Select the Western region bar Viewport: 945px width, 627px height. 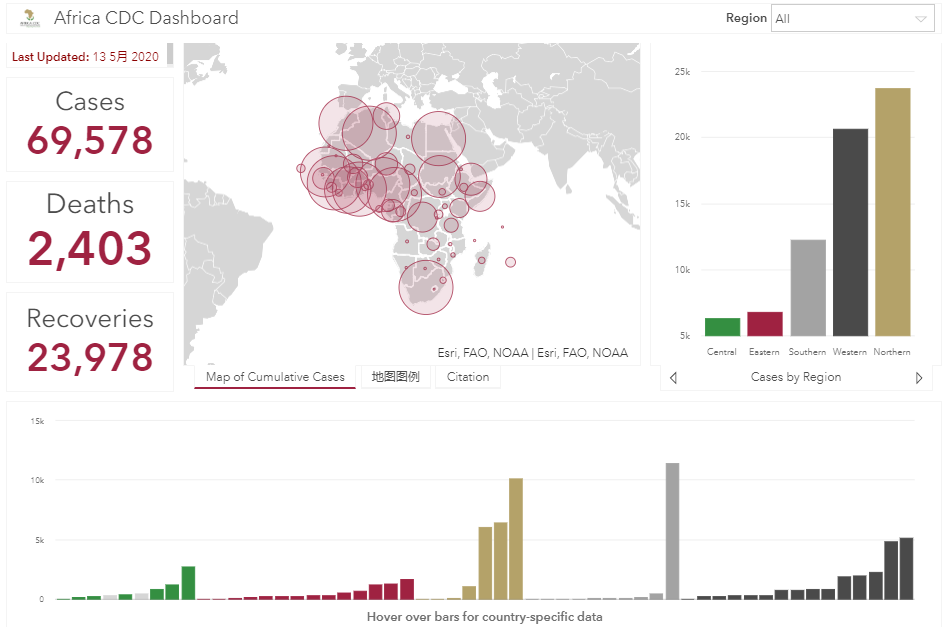[850, 232]
